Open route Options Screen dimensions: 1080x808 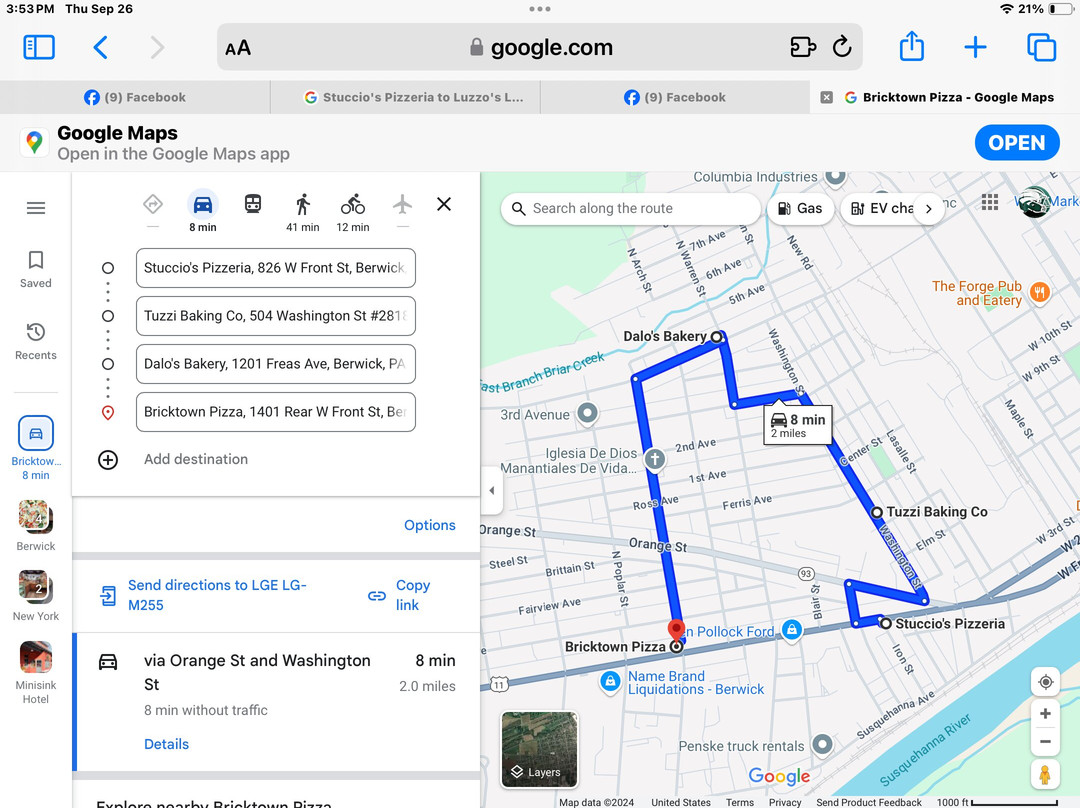[x=430, y=525]
